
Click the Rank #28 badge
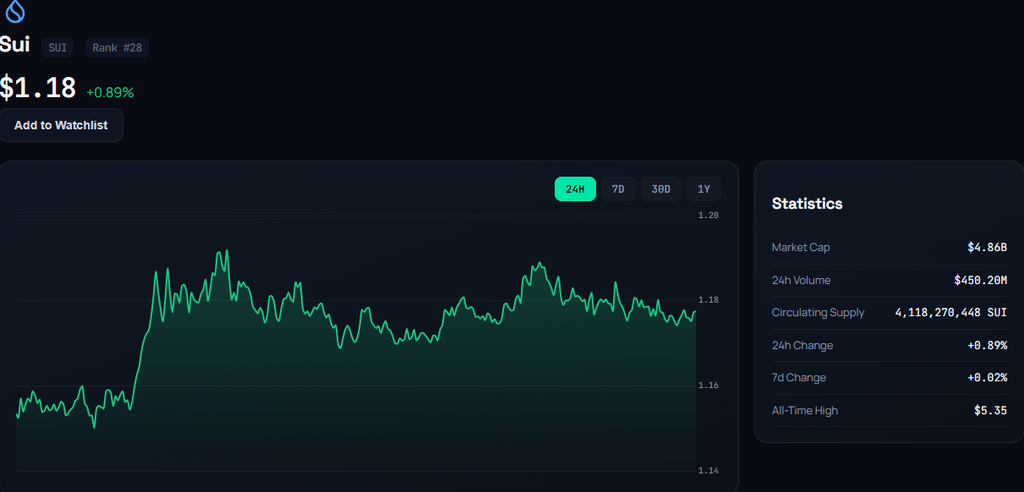coord(117,48)
